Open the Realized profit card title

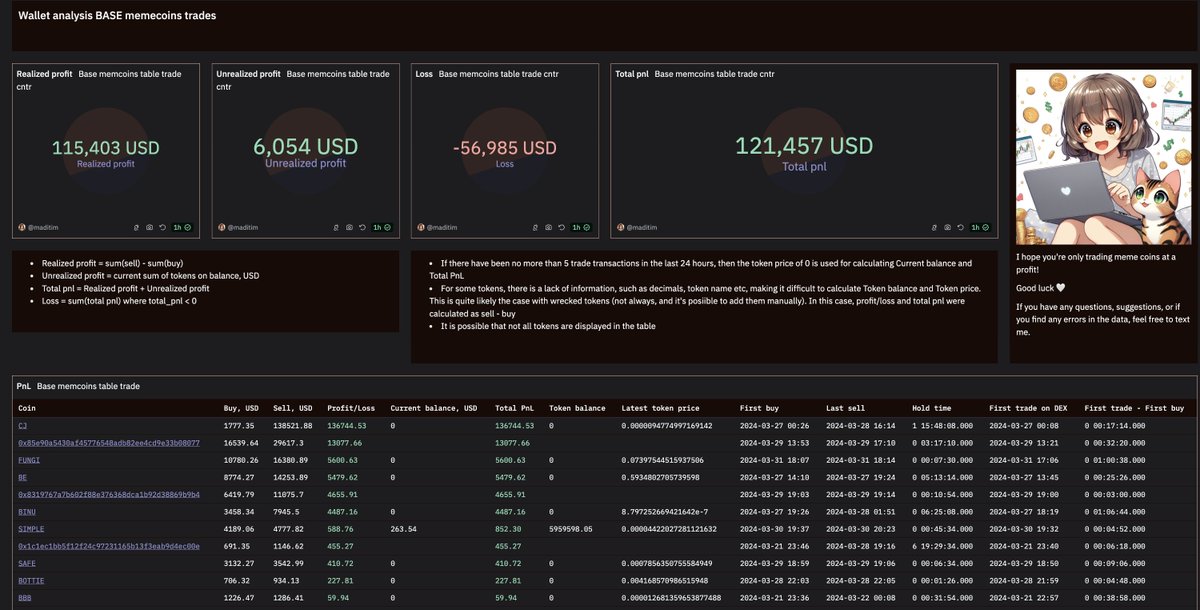click(x=45, y=74)
